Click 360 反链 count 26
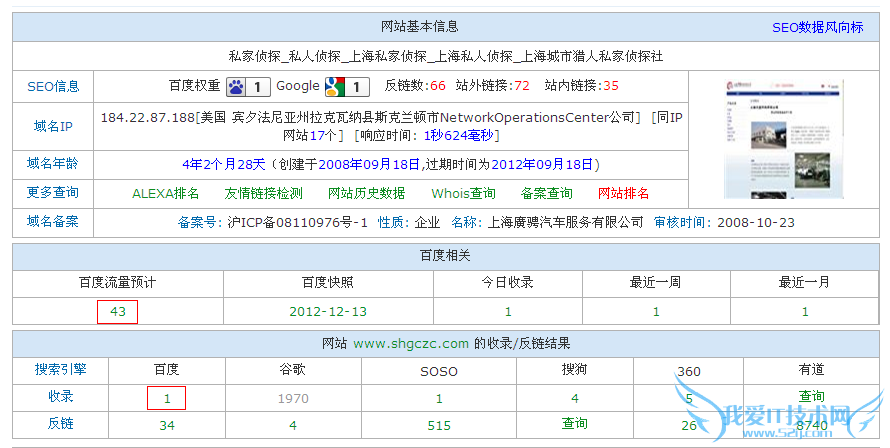Image resolution: width=890 pixels, height=448 pixels. coord(689,425)
